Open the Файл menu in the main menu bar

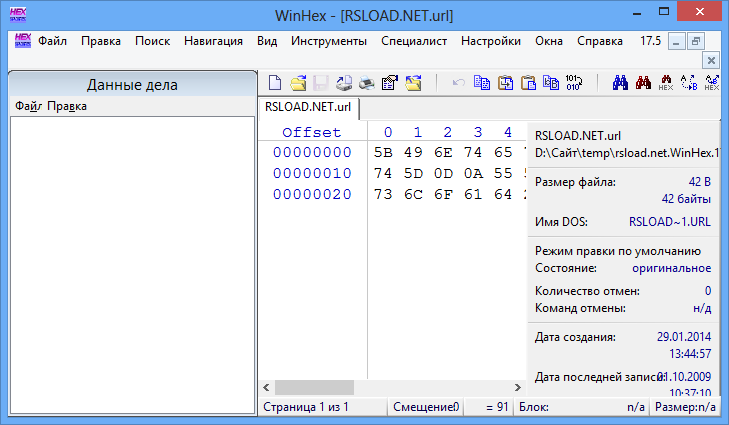point(53,41)
